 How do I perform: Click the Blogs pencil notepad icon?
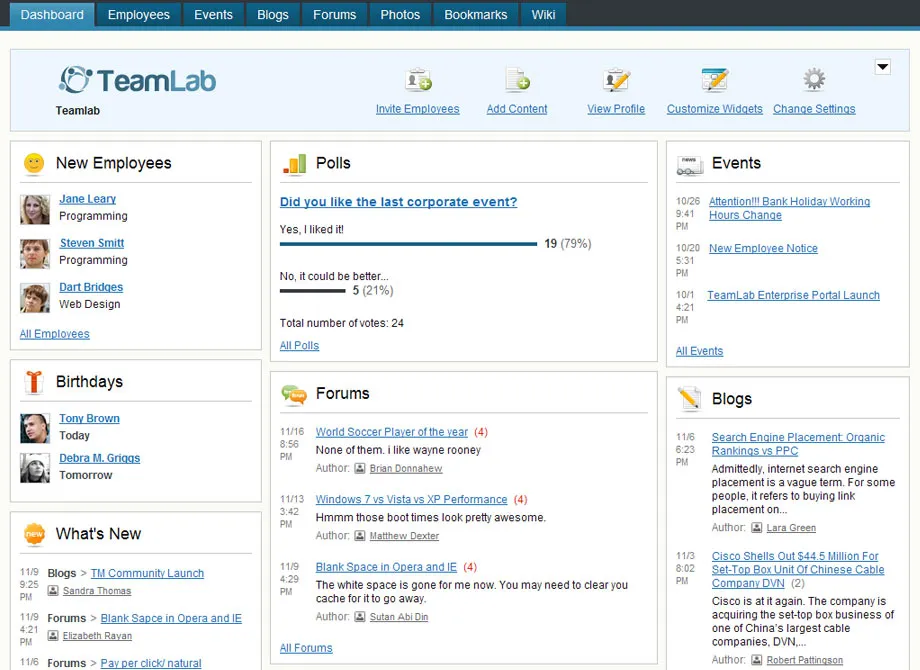pyautogui.click(x=690, y=399)
